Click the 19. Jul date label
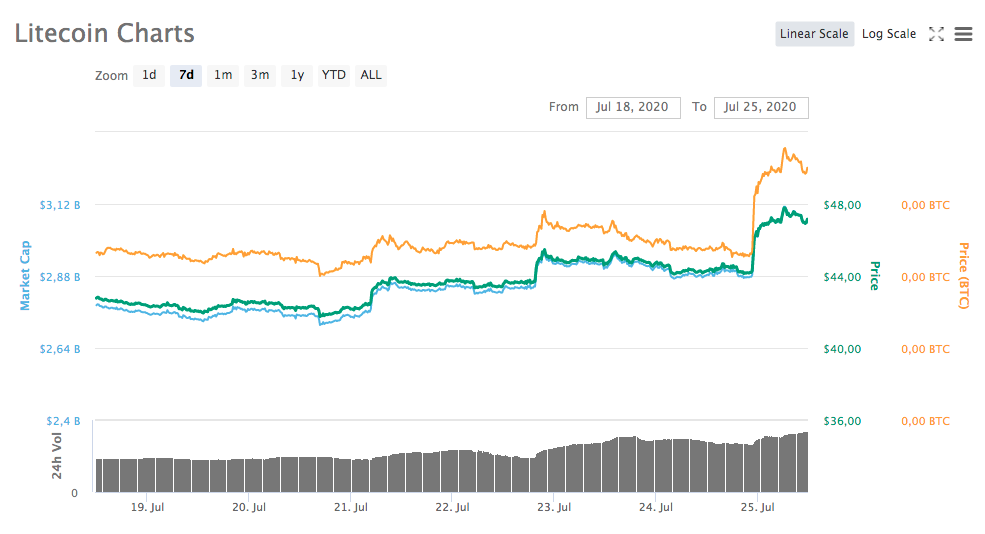 coord(148,508)
